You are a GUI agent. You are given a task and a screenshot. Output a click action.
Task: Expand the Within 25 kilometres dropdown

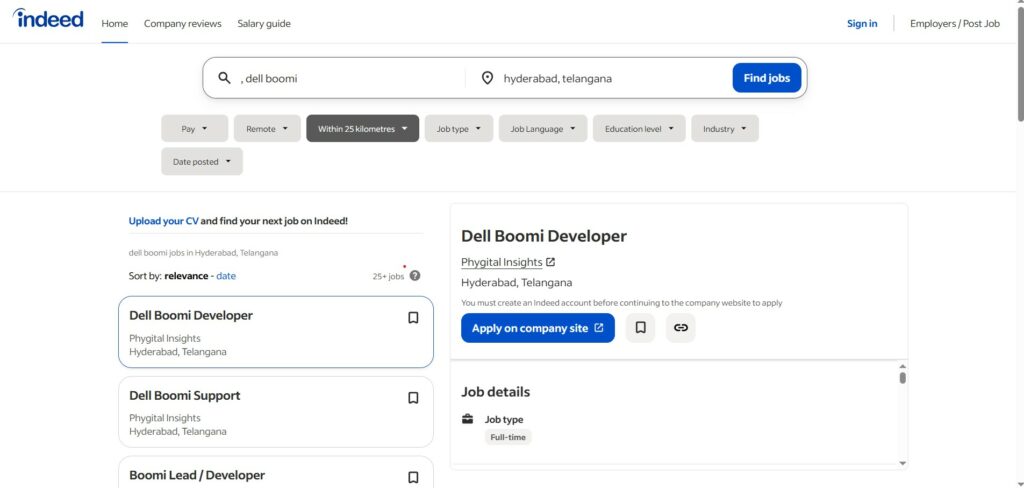(x=362, y=129)
